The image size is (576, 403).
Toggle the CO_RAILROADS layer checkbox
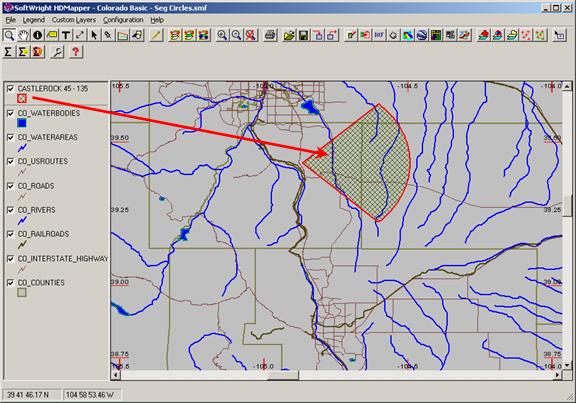tap(11, 234)
